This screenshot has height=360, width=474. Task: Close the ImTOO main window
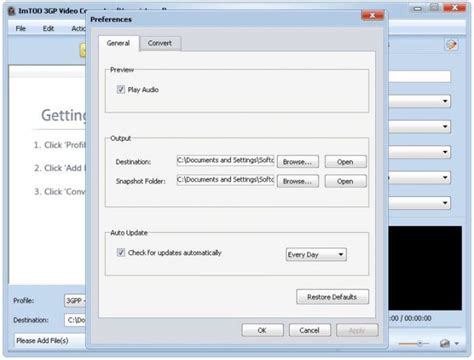(x=455, y=8)
